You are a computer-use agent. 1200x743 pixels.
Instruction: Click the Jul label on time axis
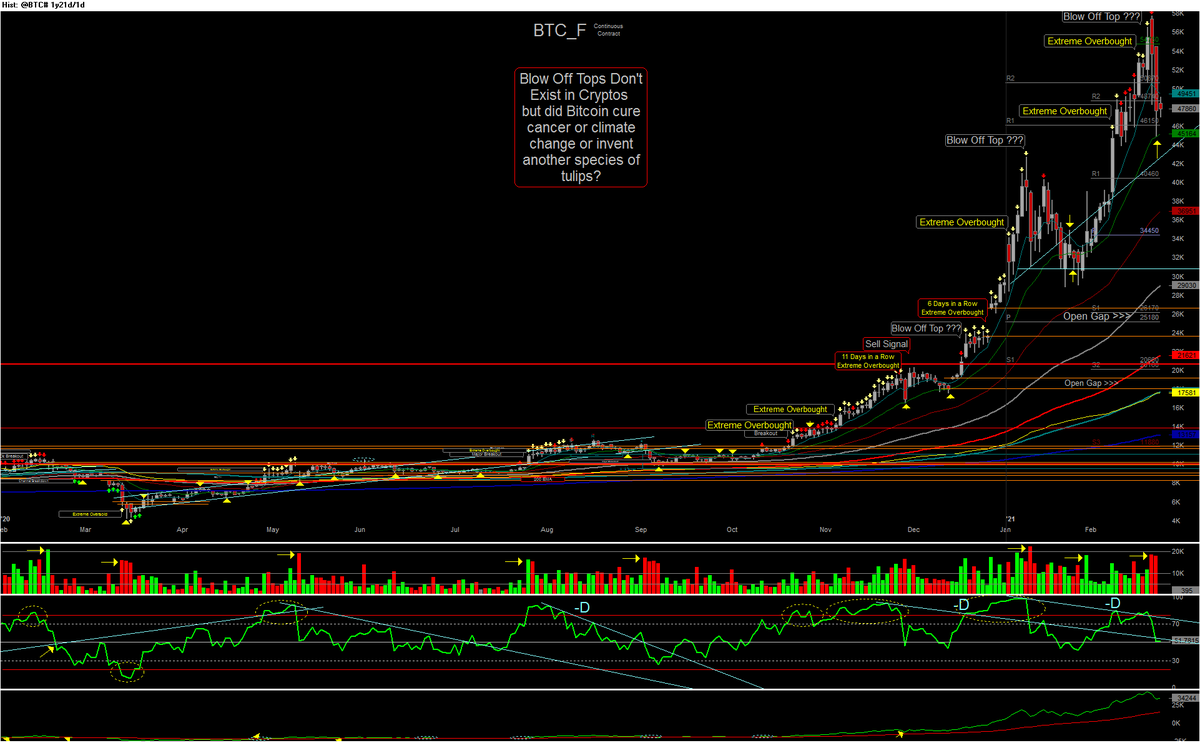point(454,528)
